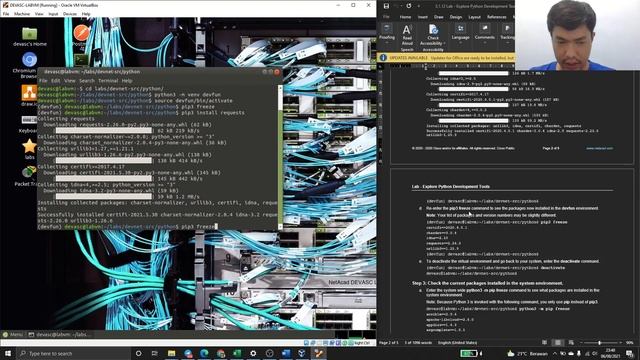The width and height of the screenshot is (640, 360).
Task: Switch to Print Layout view in Word
Action: [558, 342]
